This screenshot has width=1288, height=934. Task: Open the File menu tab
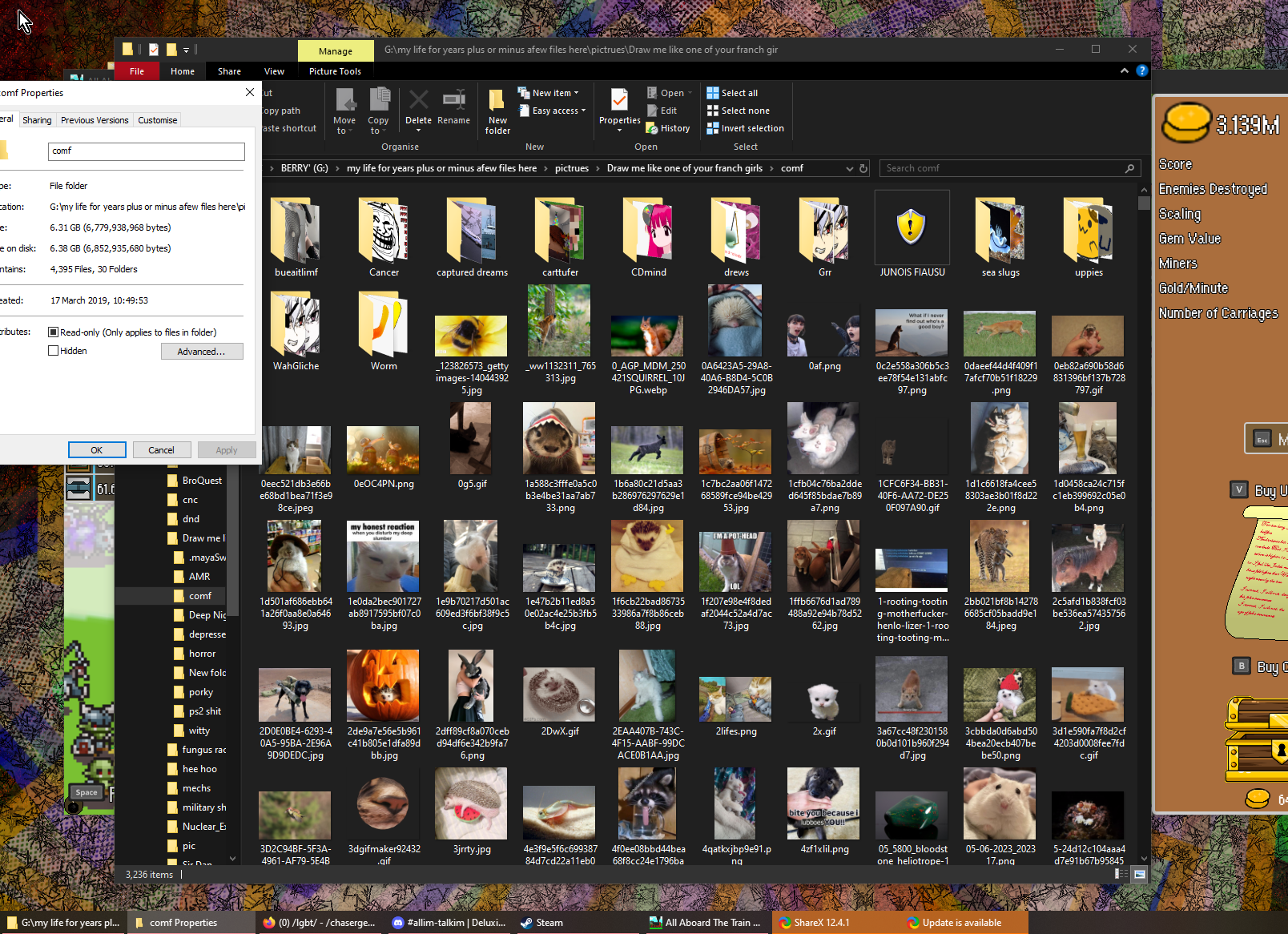pos(137,71)
